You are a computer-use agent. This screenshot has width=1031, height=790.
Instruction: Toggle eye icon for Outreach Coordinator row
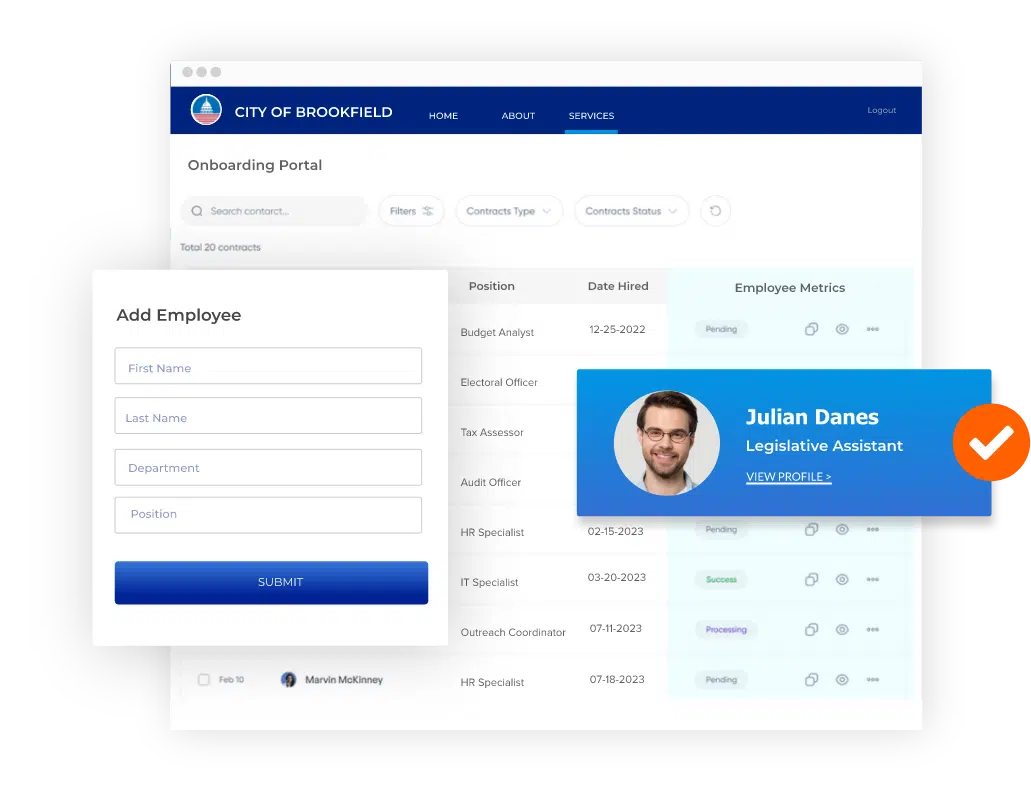[x=842, y=629]
